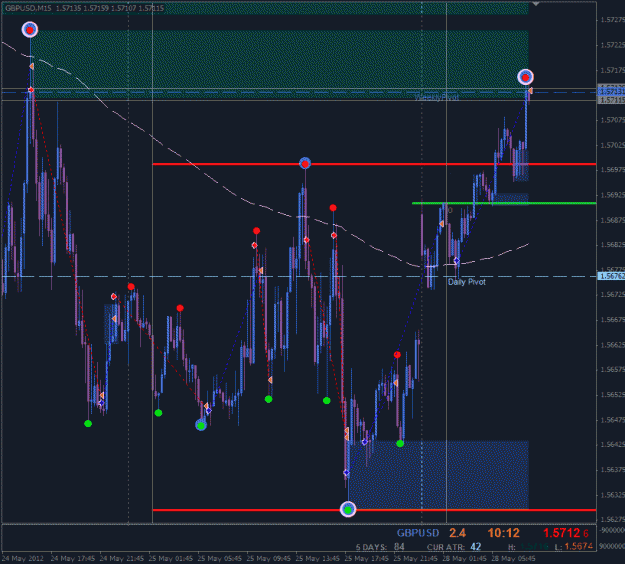The height and width of the screenshot is (564, 625).
Task: Click the 5 DAYS: 84 range value
Action: pos(380,547)
